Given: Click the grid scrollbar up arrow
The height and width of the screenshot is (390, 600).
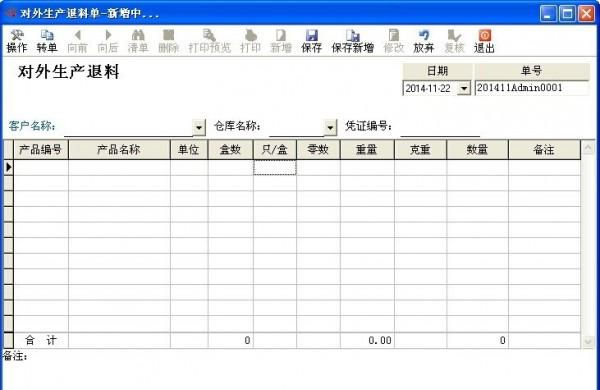Looking at the screenshot, I should [x=588, y=148].
